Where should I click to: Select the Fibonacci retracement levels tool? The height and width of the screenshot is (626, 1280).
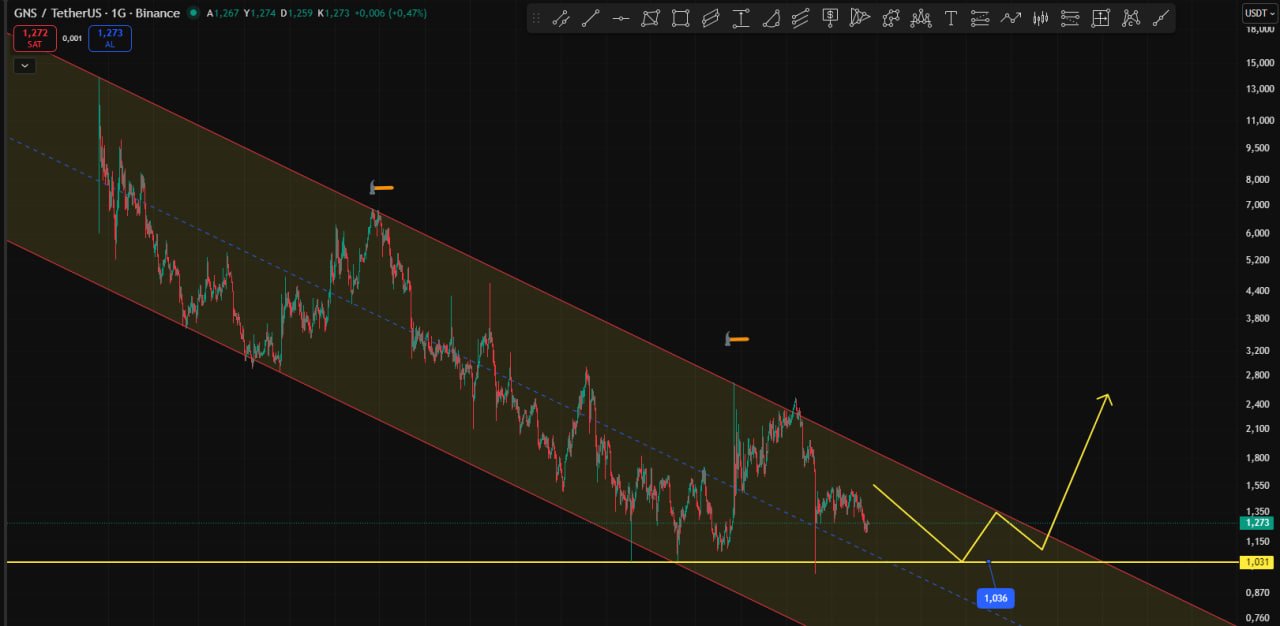pyautogui.click(x=980, y=18)
